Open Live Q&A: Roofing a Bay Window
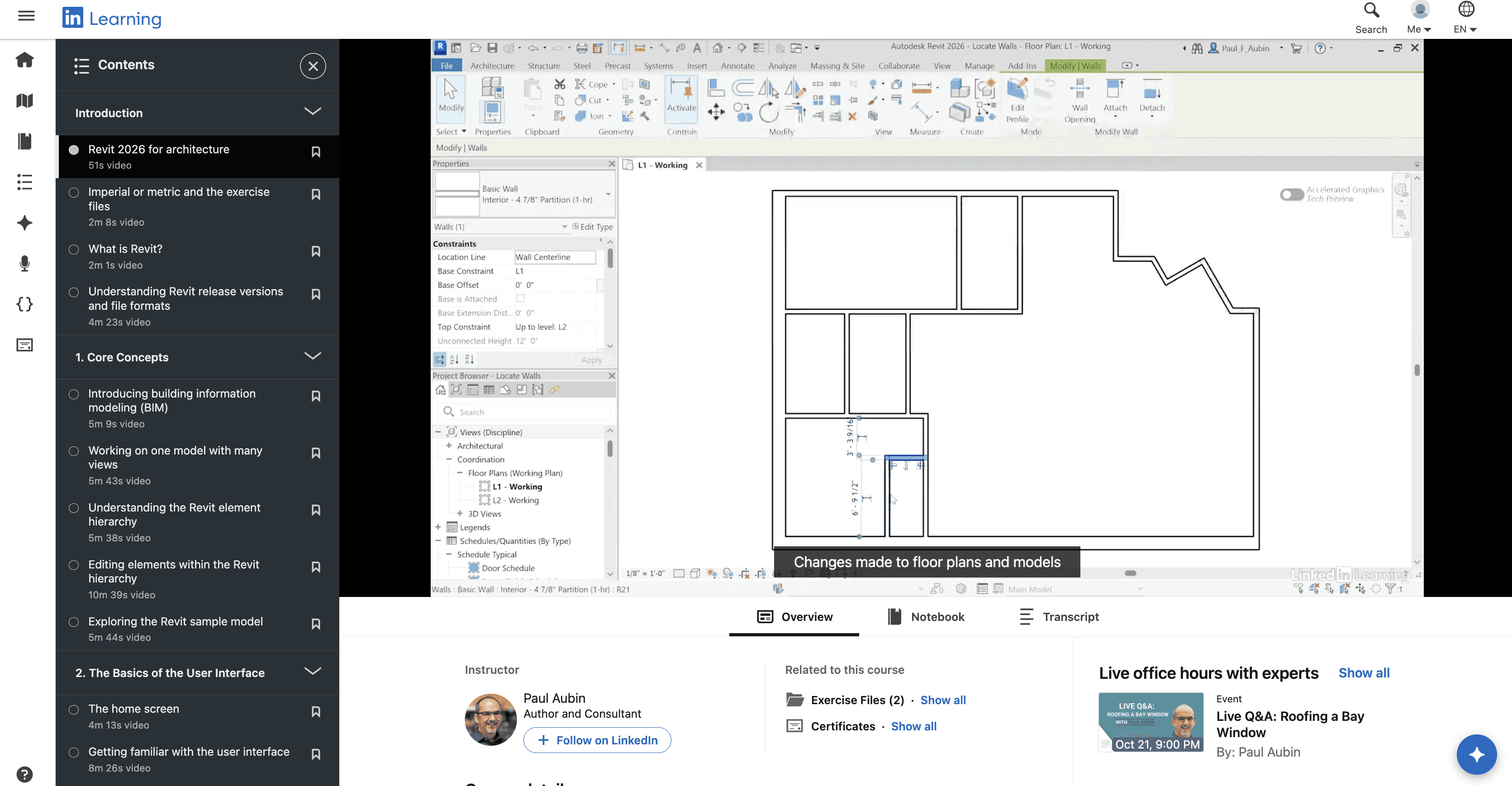Image resolution: width=1512 pixels, height=786 pixels. [1289, 724]
